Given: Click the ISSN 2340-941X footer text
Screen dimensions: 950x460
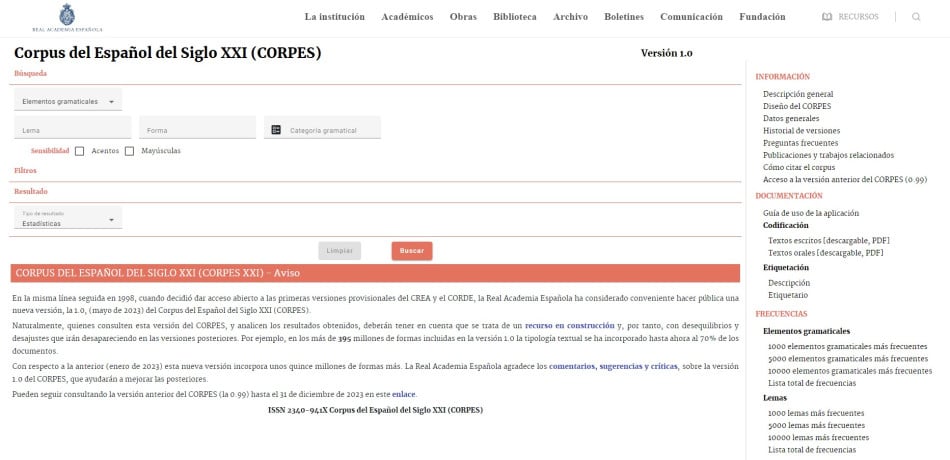Looking at the screenshot, I should tap(376, 410).
